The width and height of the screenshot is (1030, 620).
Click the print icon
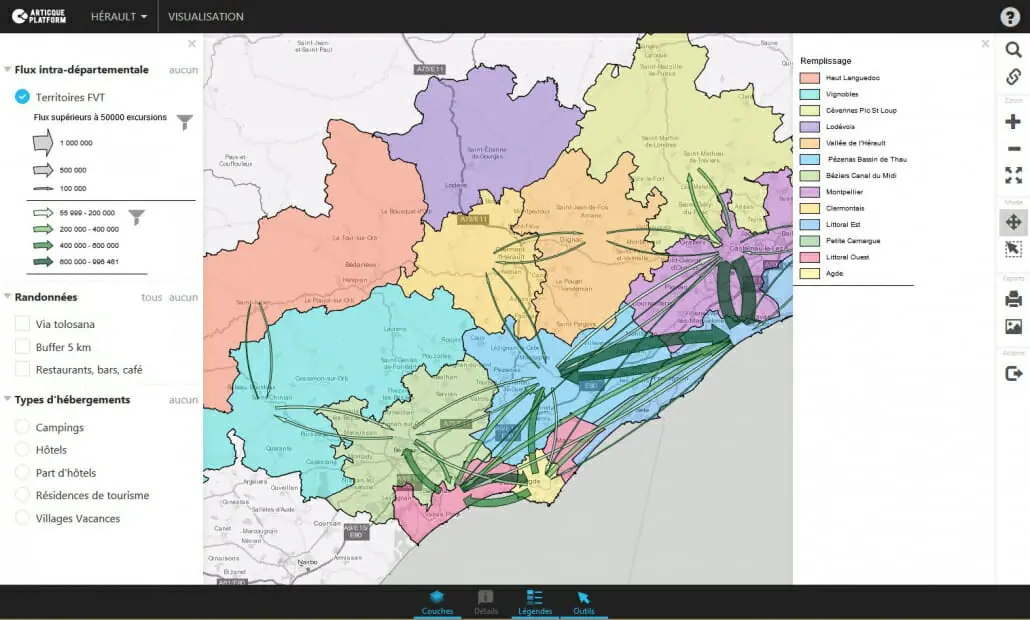click(1013, 299)
